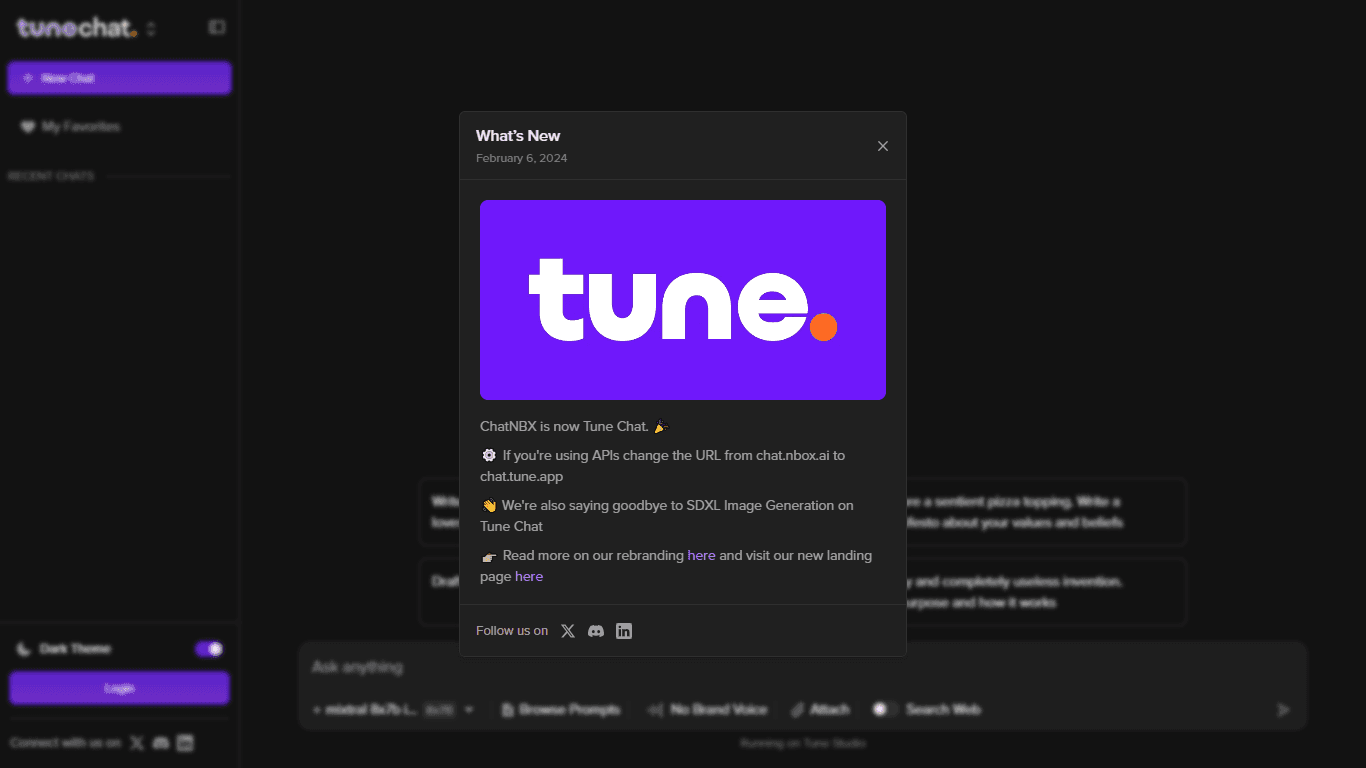The height and width of the screenshot is (768, 1366).
Task: Click the heart icon beside My Favorites
Action: [x=28, y=127]
